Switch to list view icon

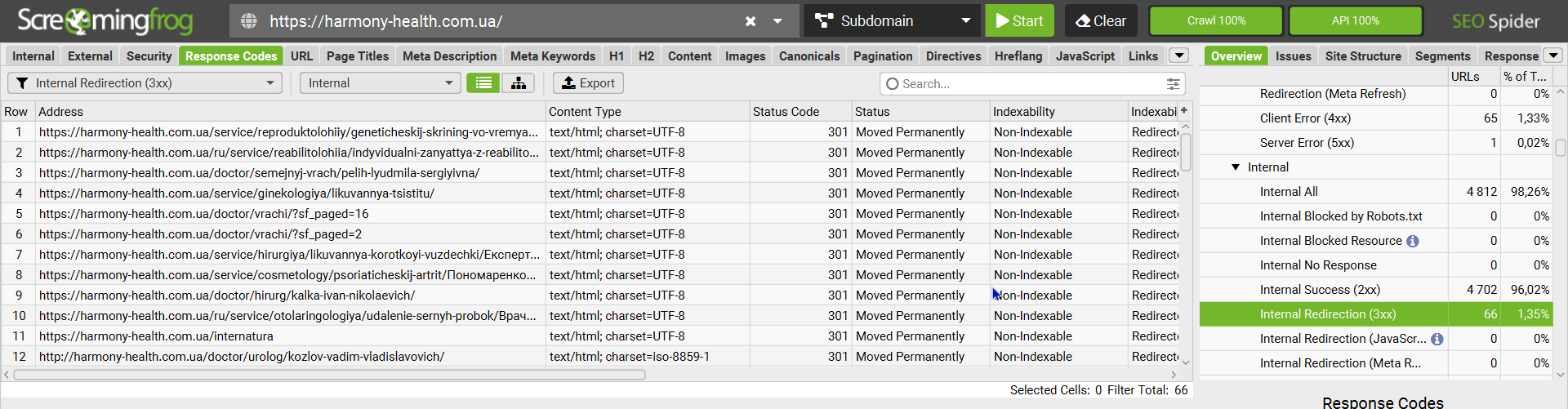(x=483, y=83)
